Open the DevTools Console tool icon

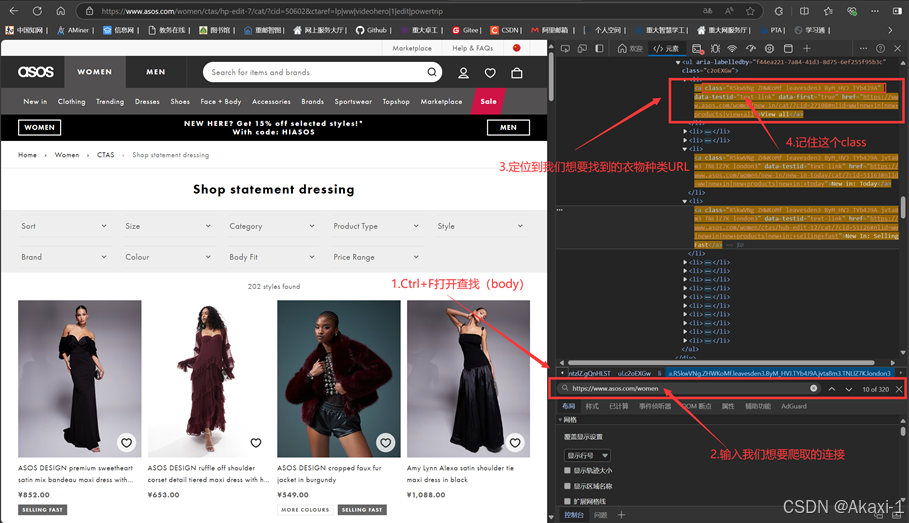click(697, 49)
